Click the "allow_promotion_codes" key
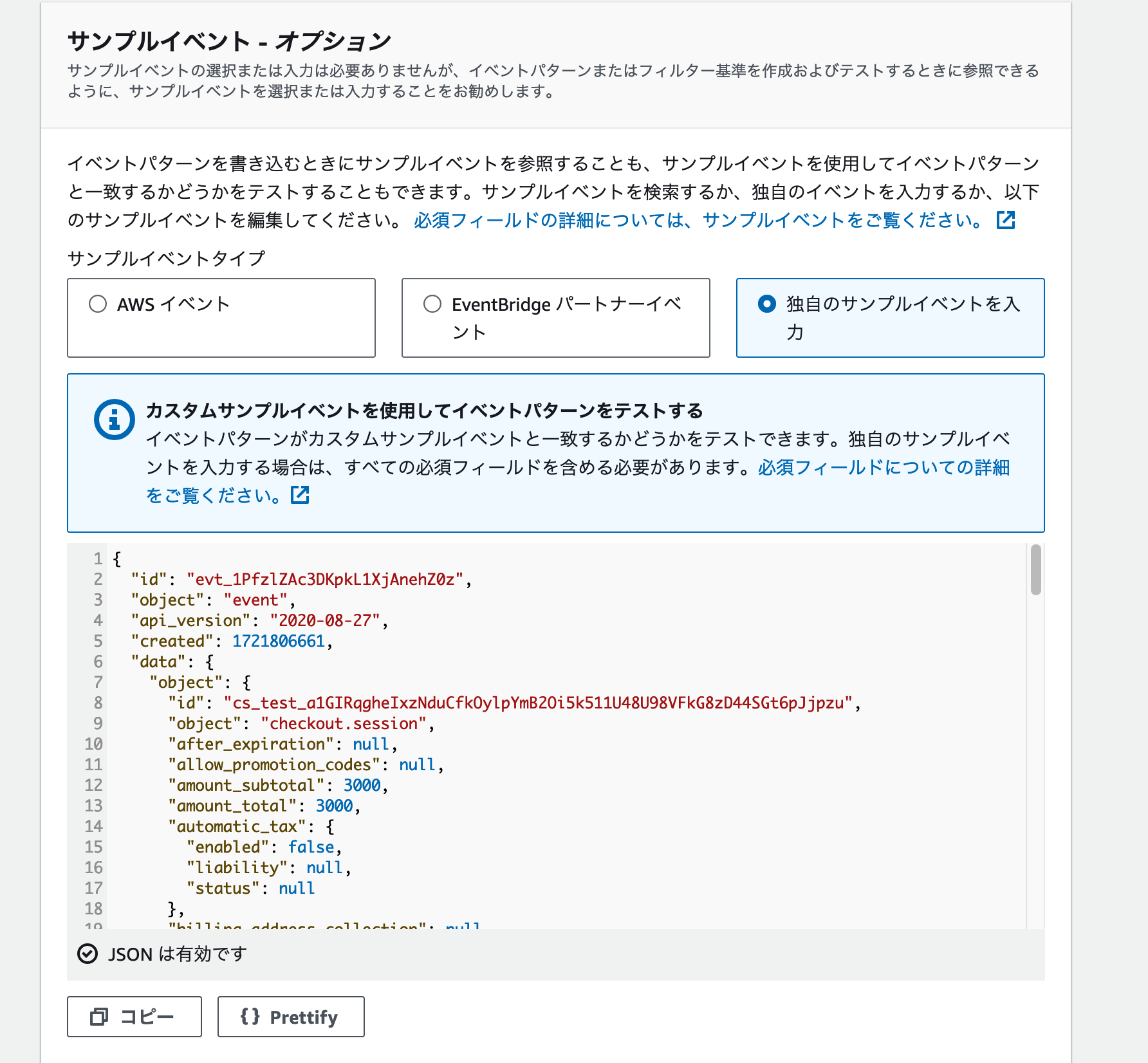Screen dimensions: 1148x1063 point(274,764)
